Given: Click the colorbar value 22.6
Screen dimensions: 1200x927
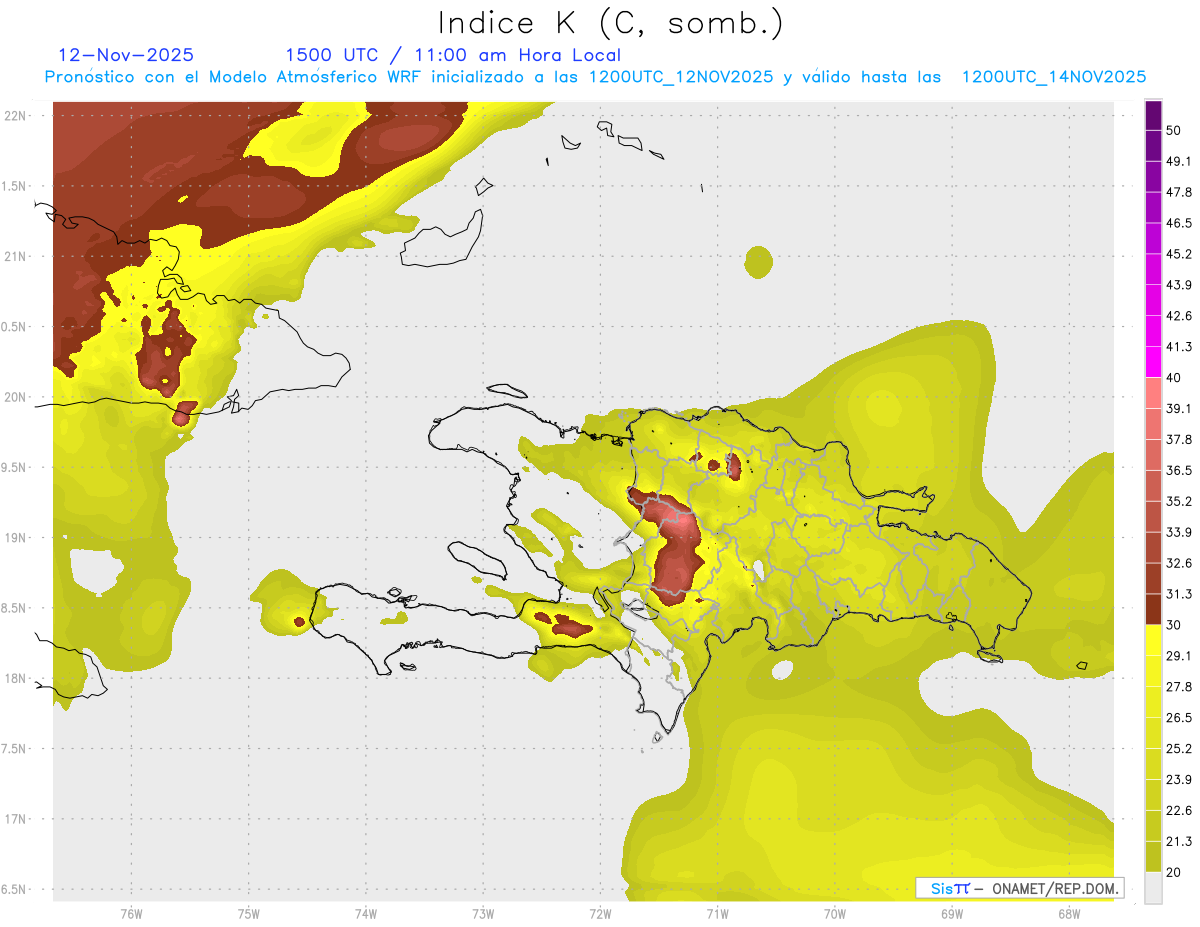Looking at the screenshot, I should tap(1180, 811).
